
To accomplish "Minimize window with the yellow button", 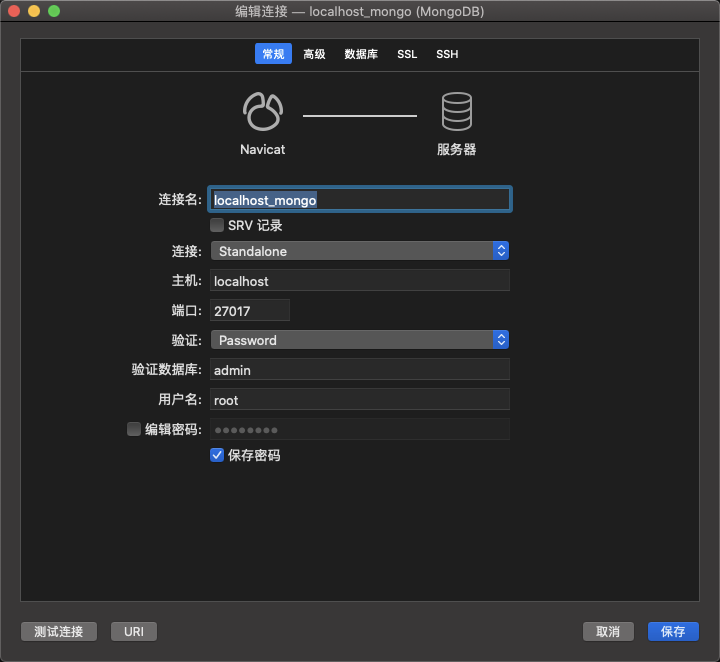I will coord(34,11).
